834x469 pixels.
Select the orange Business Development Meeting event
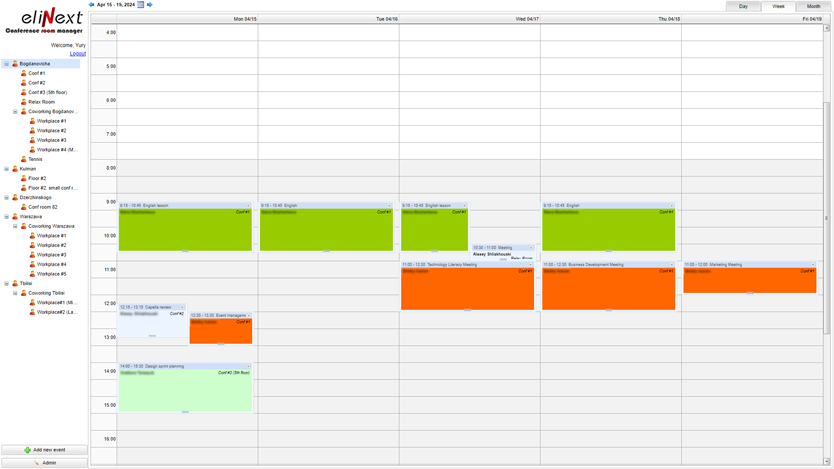click(608, 290)
